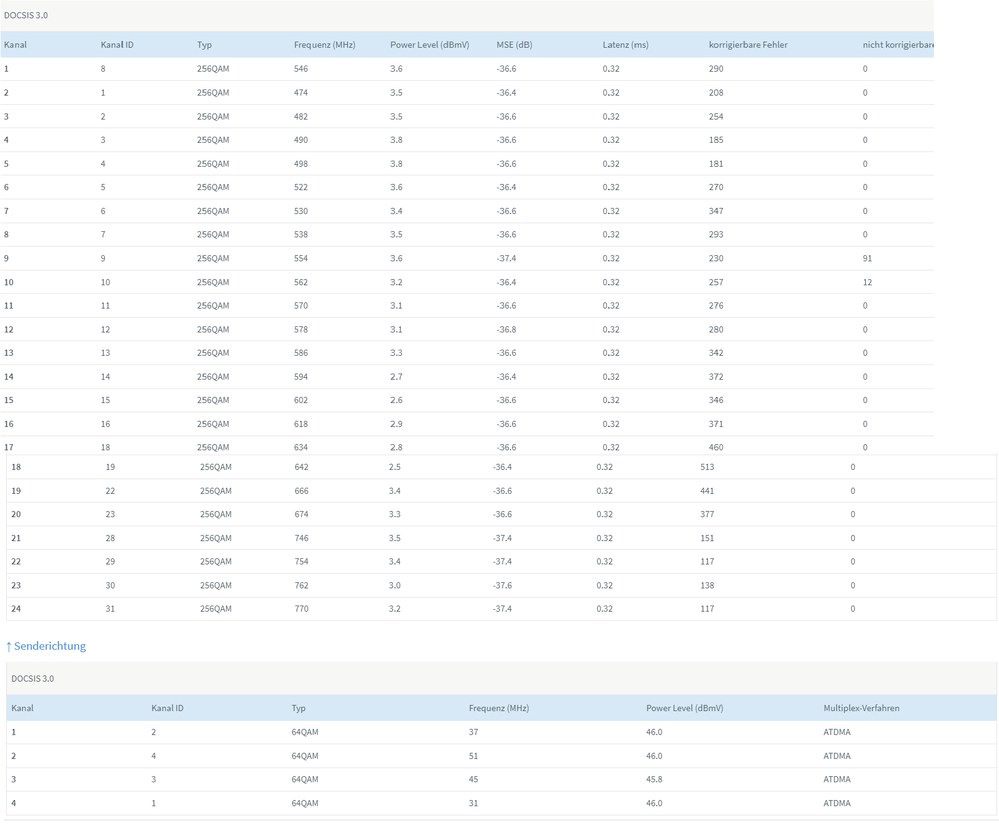Select downstream frequency cell 538
This screenshot has height=838, width=999.
tap(301, 235)
